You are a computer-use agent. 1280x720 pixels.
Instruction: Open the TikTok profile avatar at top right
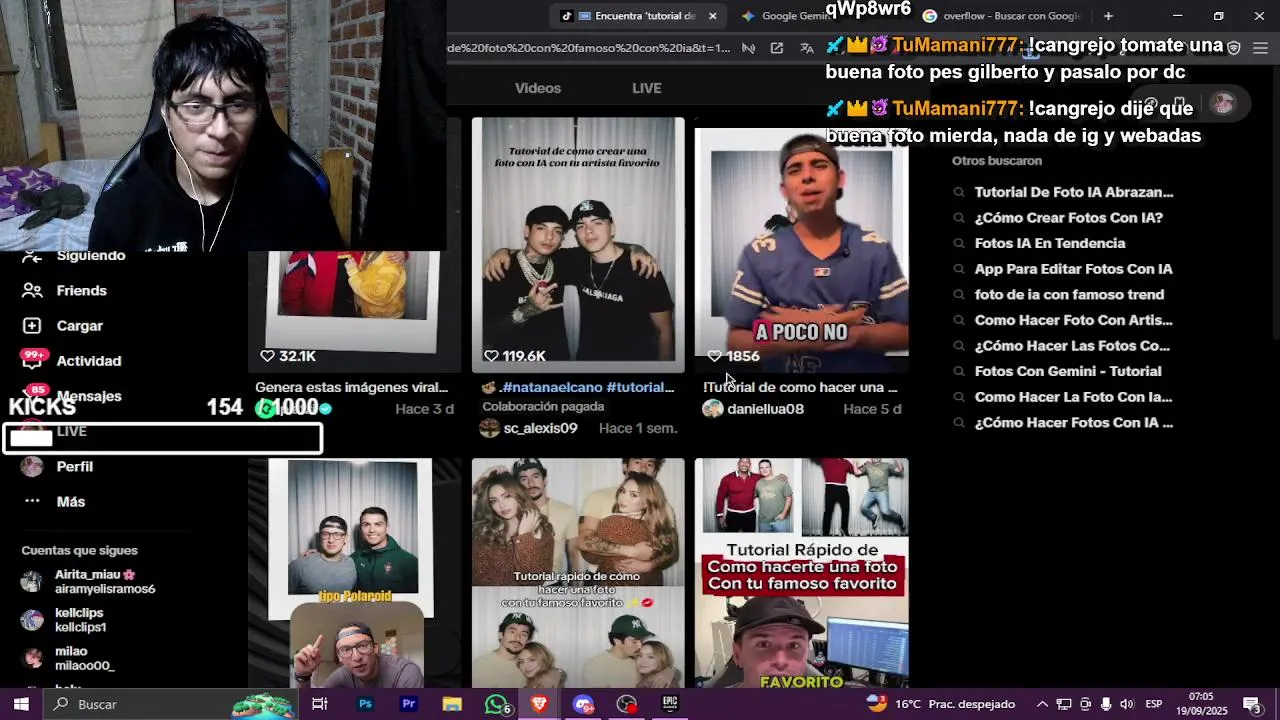click(x=1223, y=104)
